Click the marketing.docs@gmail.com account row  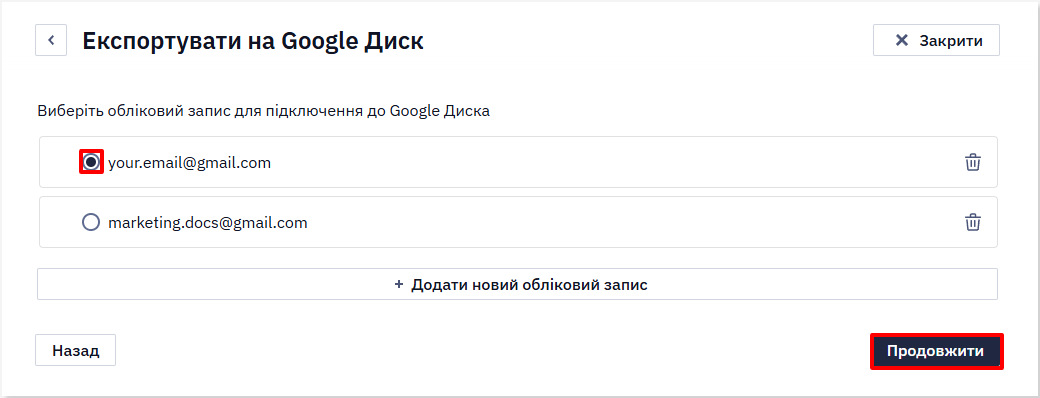click(x=518, y=222)
